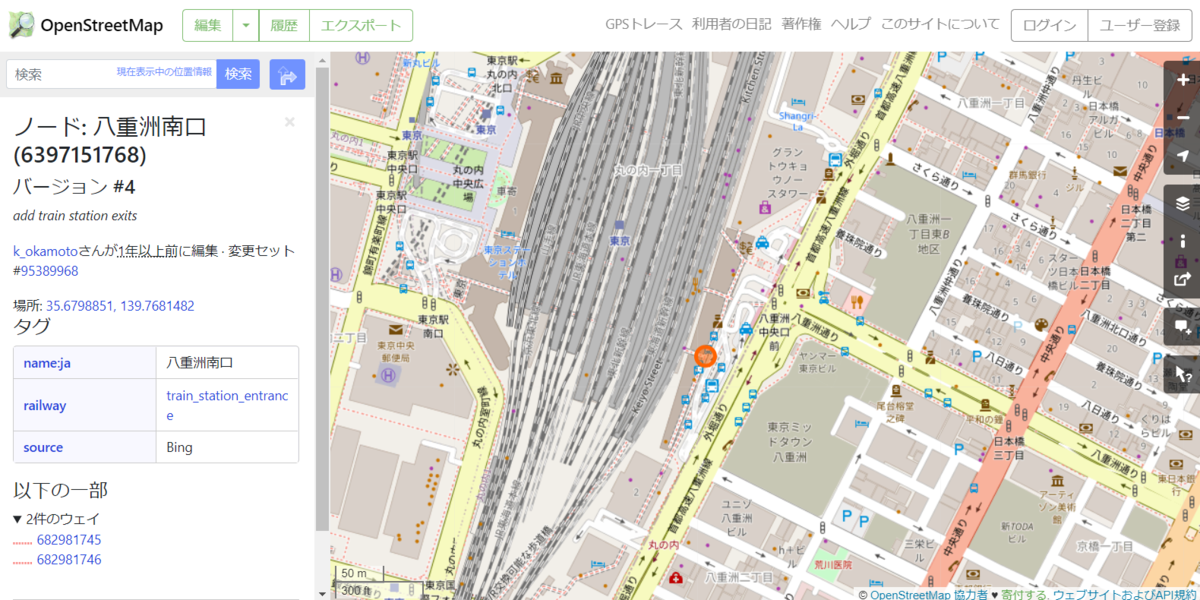This screenshot has height=600, width=1200.
Task: Open the map legend info panel
Action: [x=1183, y=241]
